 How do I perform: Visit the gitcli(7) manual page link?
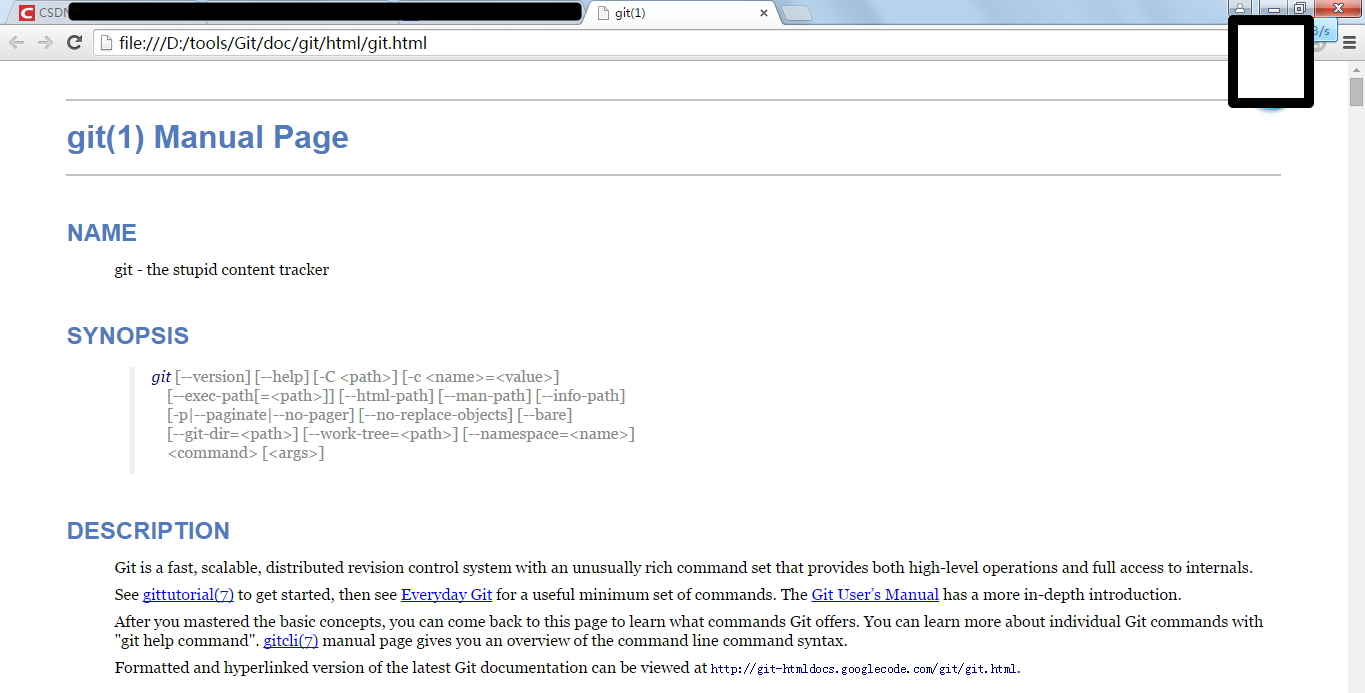(291, 641)
